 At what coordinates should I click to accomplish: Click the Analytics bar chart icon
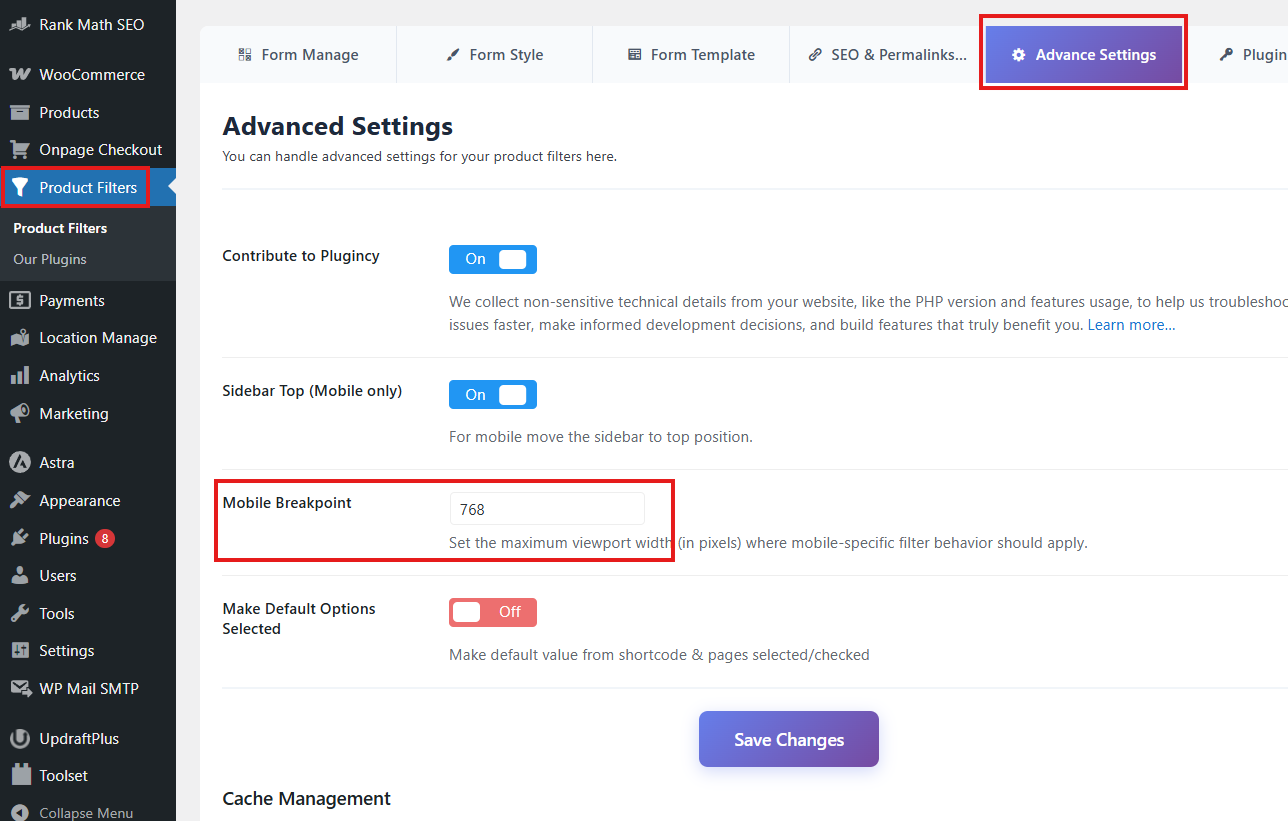(x=19, y=376)
